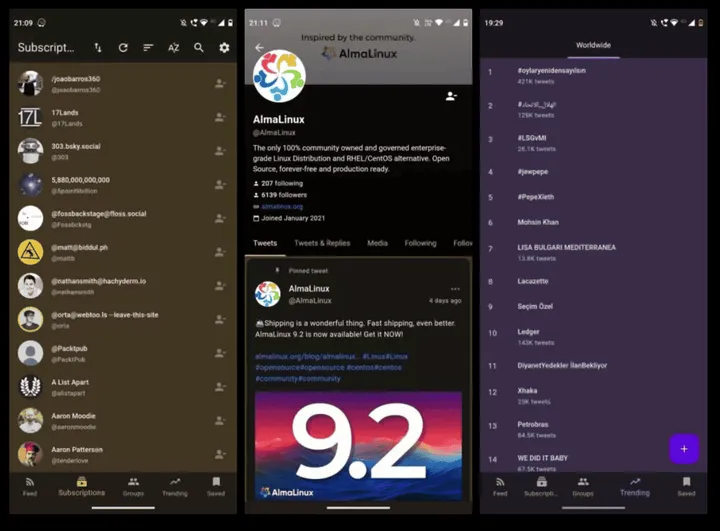The image size is (720, 531).
Task: Open the three-dot menu on pinned tweet
Action: (455, 288)
